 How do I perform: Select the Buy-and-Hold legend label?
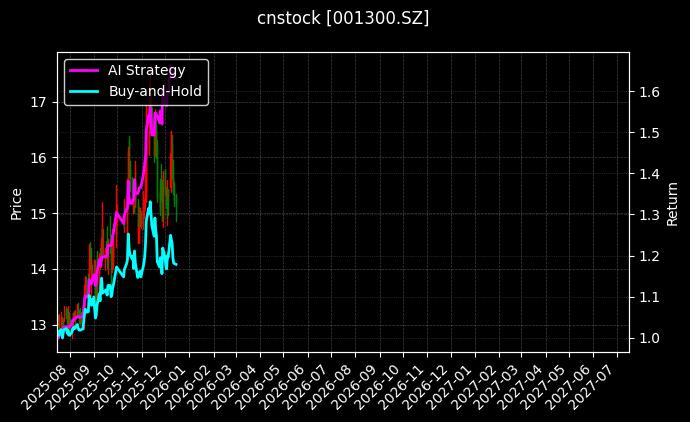pos(155,91)
